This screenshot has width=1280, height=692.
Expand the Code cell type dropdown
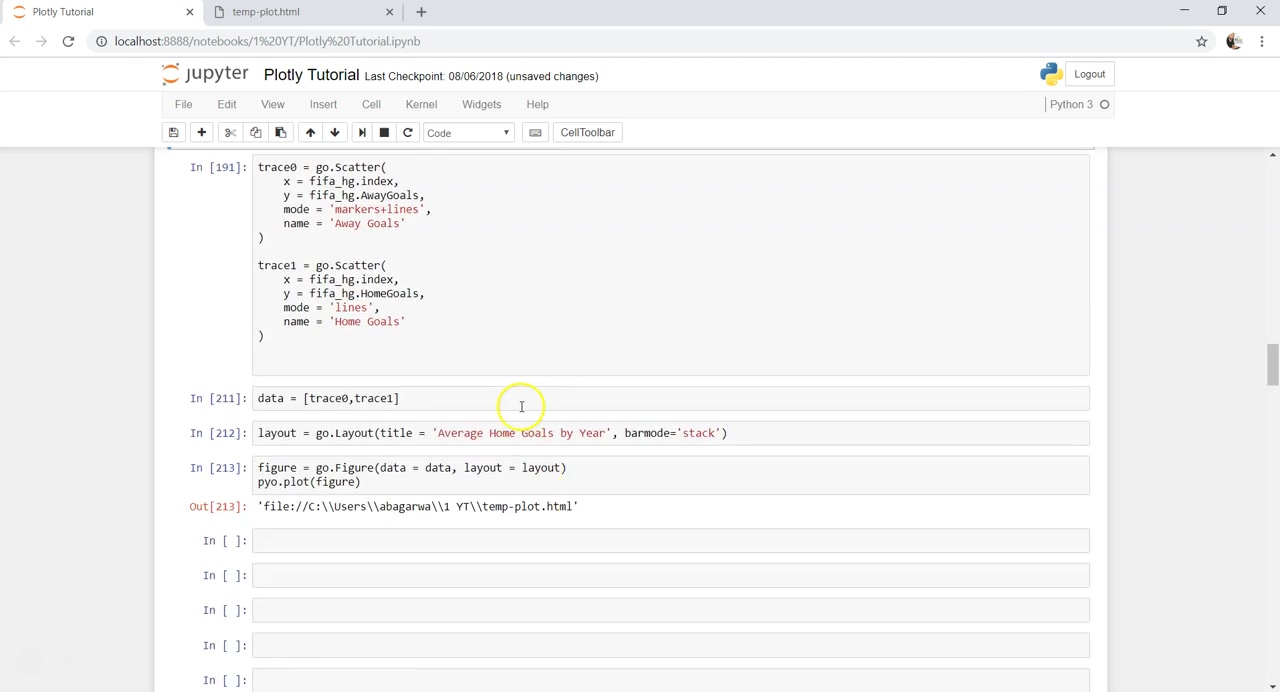point(468,133)
